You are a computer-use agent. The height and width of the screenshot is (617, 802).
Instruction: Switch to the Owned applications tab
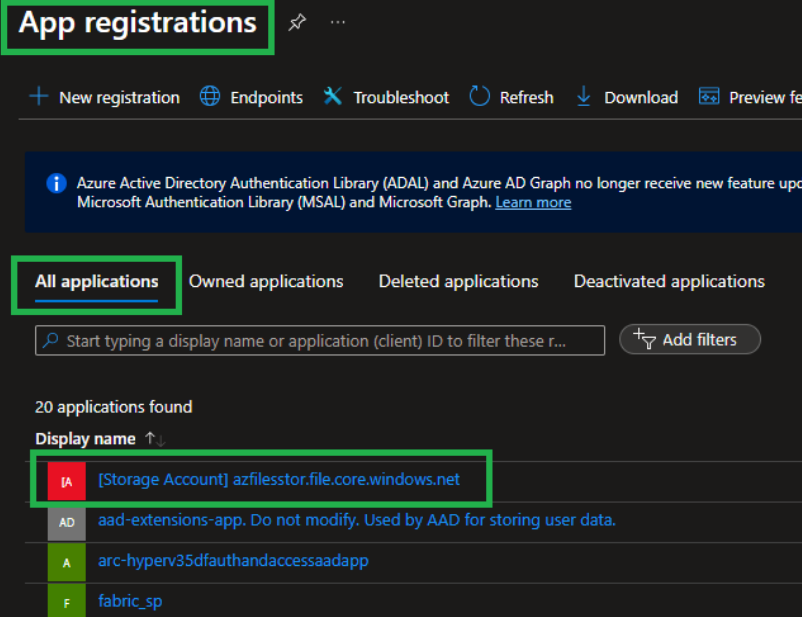pyautogui.click(x=266, y=281)
